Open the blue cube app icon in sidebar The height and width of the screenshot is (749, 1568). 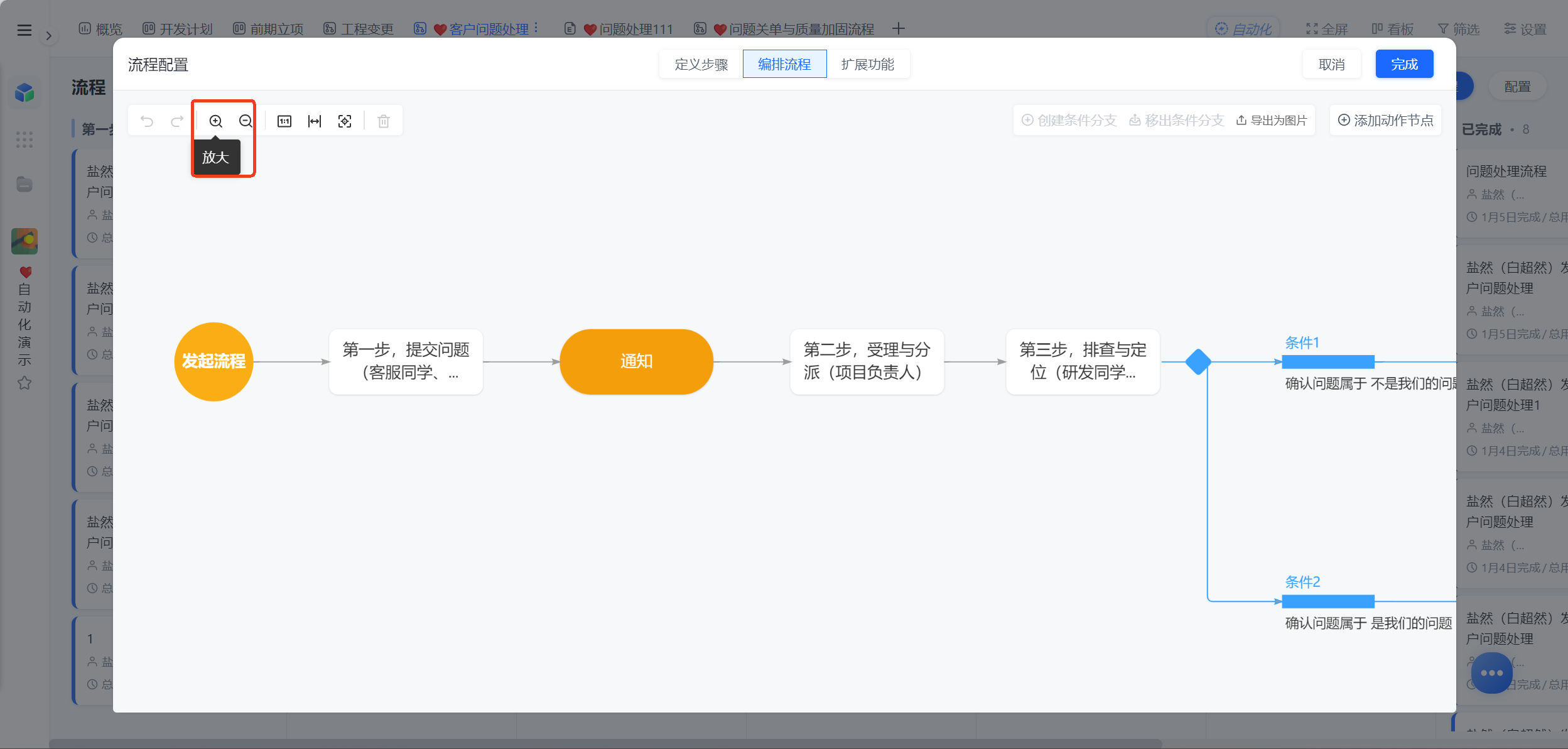[x=24, y=93]
